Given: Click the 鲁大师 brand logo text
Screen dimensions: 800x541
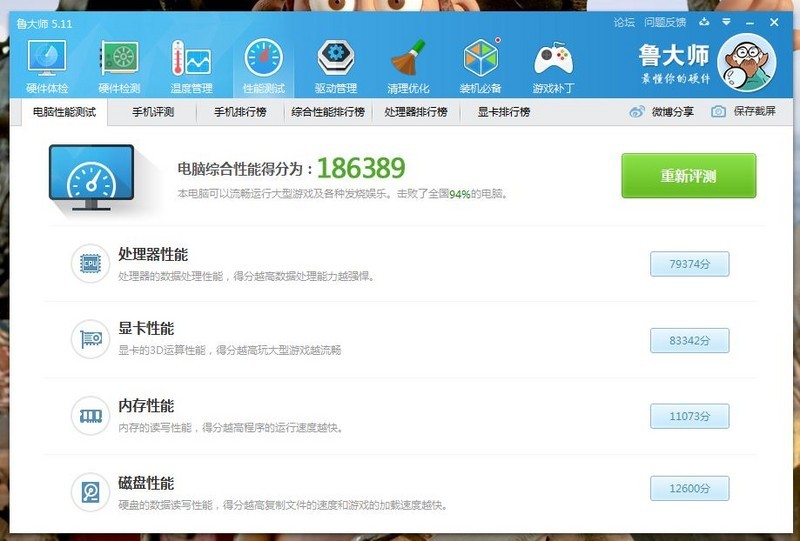Looking at the screenshot, I should (674, 55).
